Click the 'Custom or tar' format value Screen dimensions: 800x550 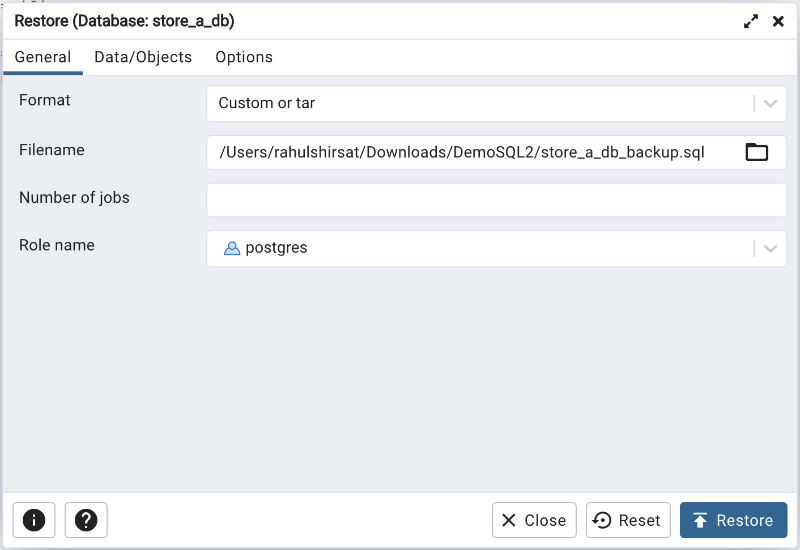(267, 103)
